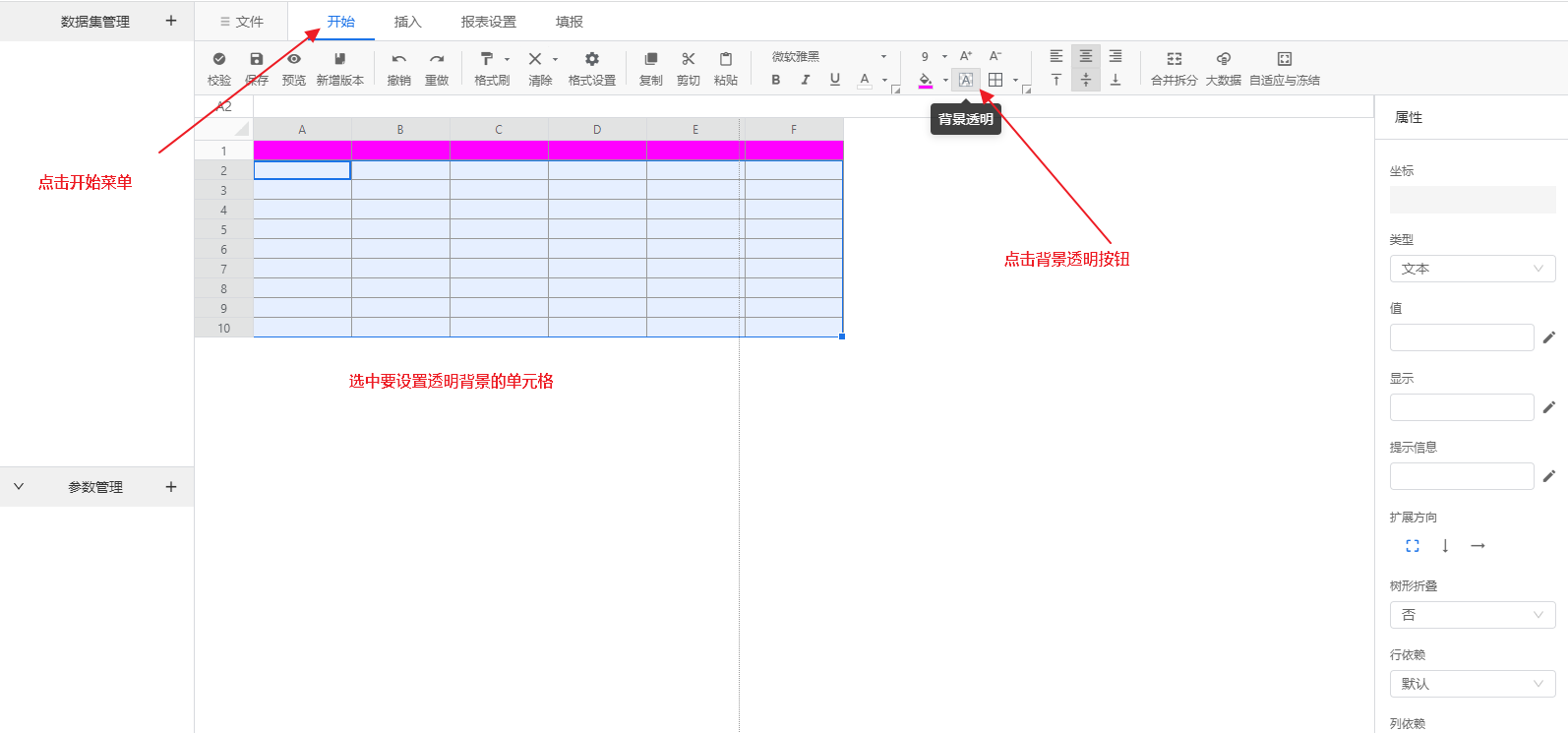The width and height of the screenshot is (1568, 733).
Task: Increase font size with A+ icon
Action: 966,56
